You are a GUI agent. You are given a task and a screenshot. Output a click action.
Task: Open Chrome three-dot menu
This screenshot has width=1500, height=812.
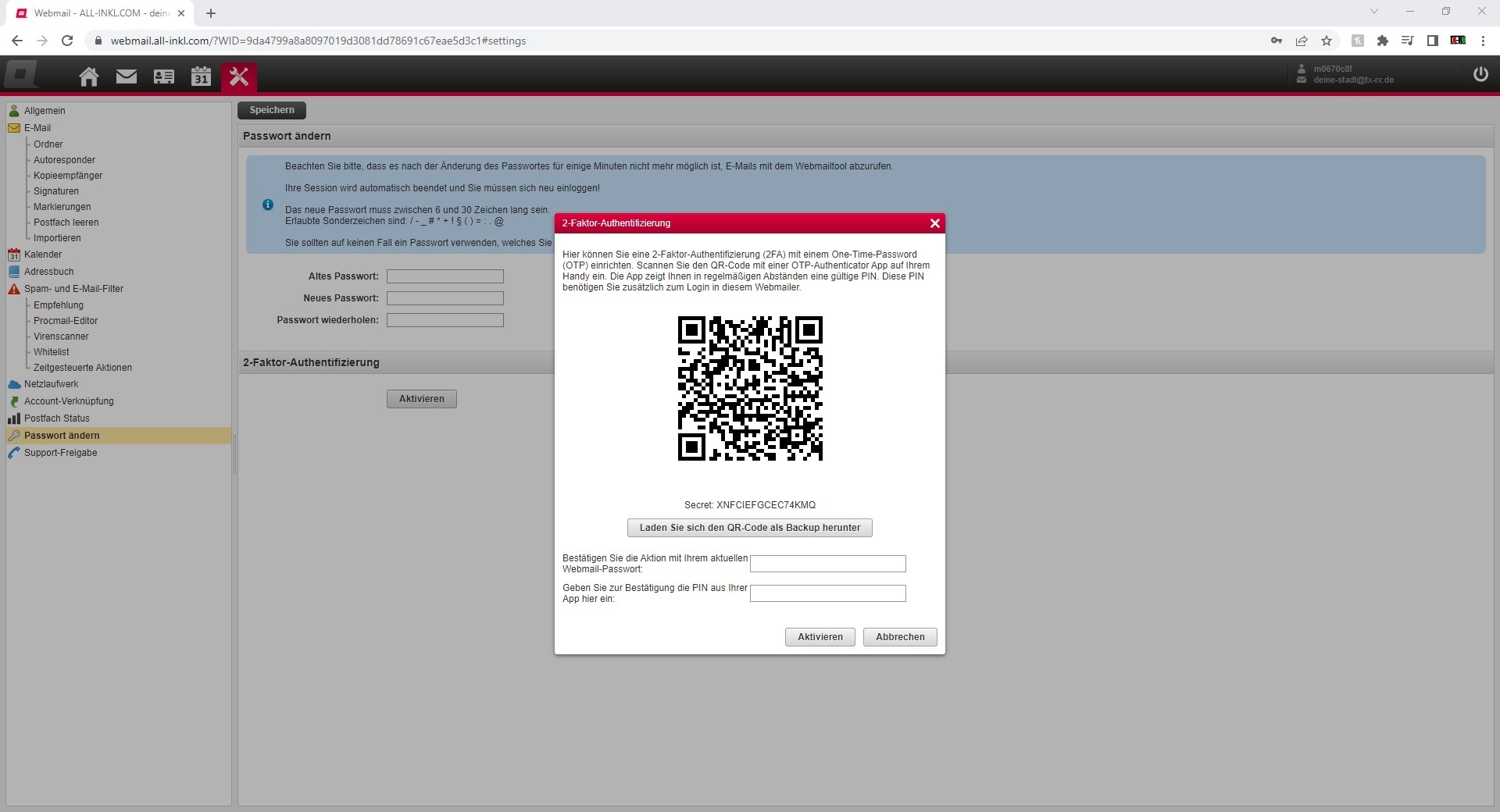pyautogui.click(x=1483, y=41)
